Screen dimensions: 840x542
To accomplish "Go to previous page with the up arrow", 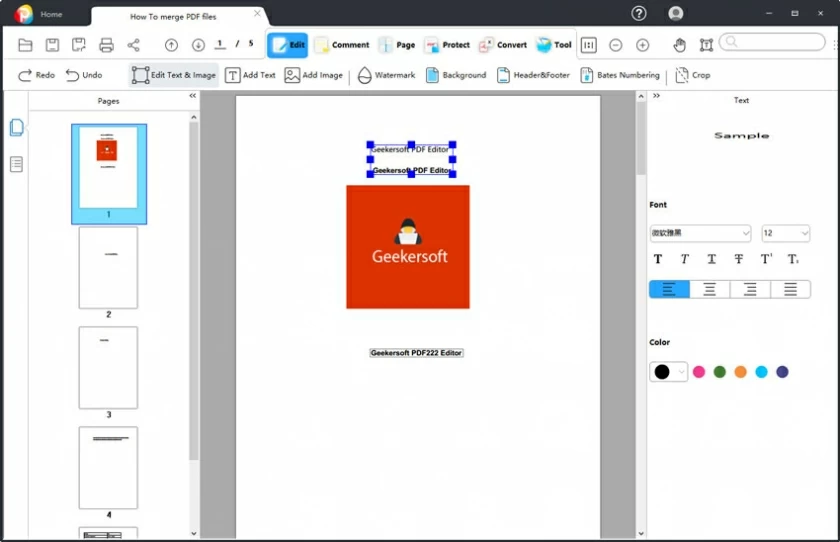I will [x=171, y=45].
